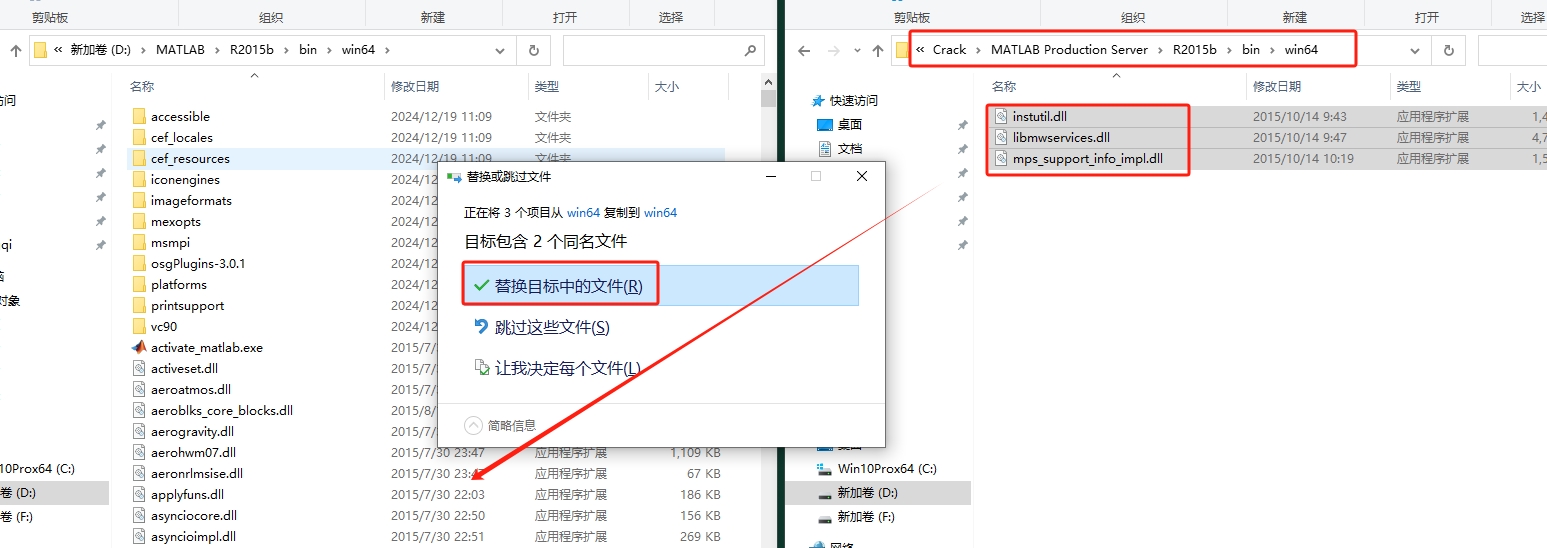Click the « overflow in right address bar

click(920, 50)
